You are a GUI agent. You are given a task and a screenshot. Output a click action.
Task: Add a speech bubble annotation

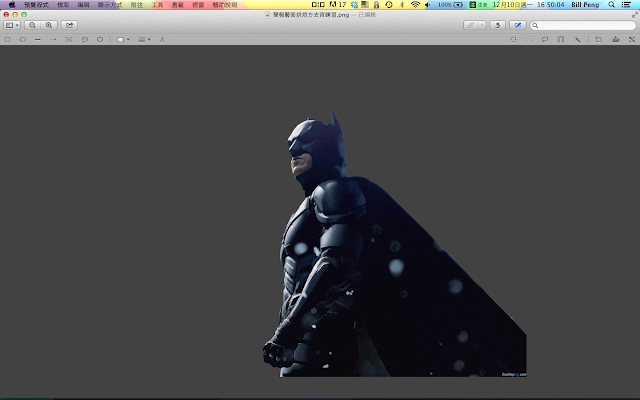[84, 40]
